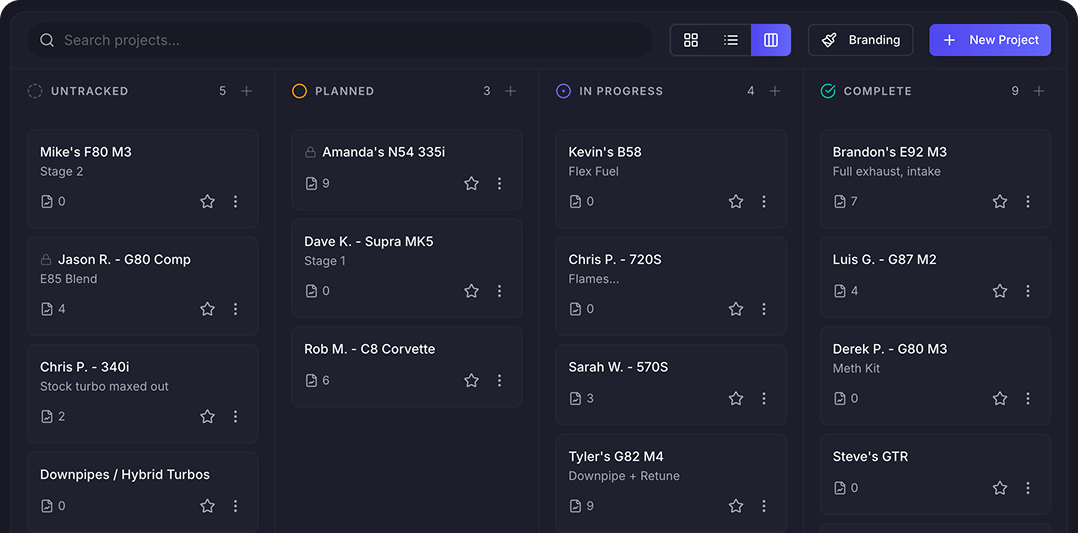This screenshot has height=533, width=1078.
Task: Favorite Kevin's B58 project
Action: click(x=736, y=202)
